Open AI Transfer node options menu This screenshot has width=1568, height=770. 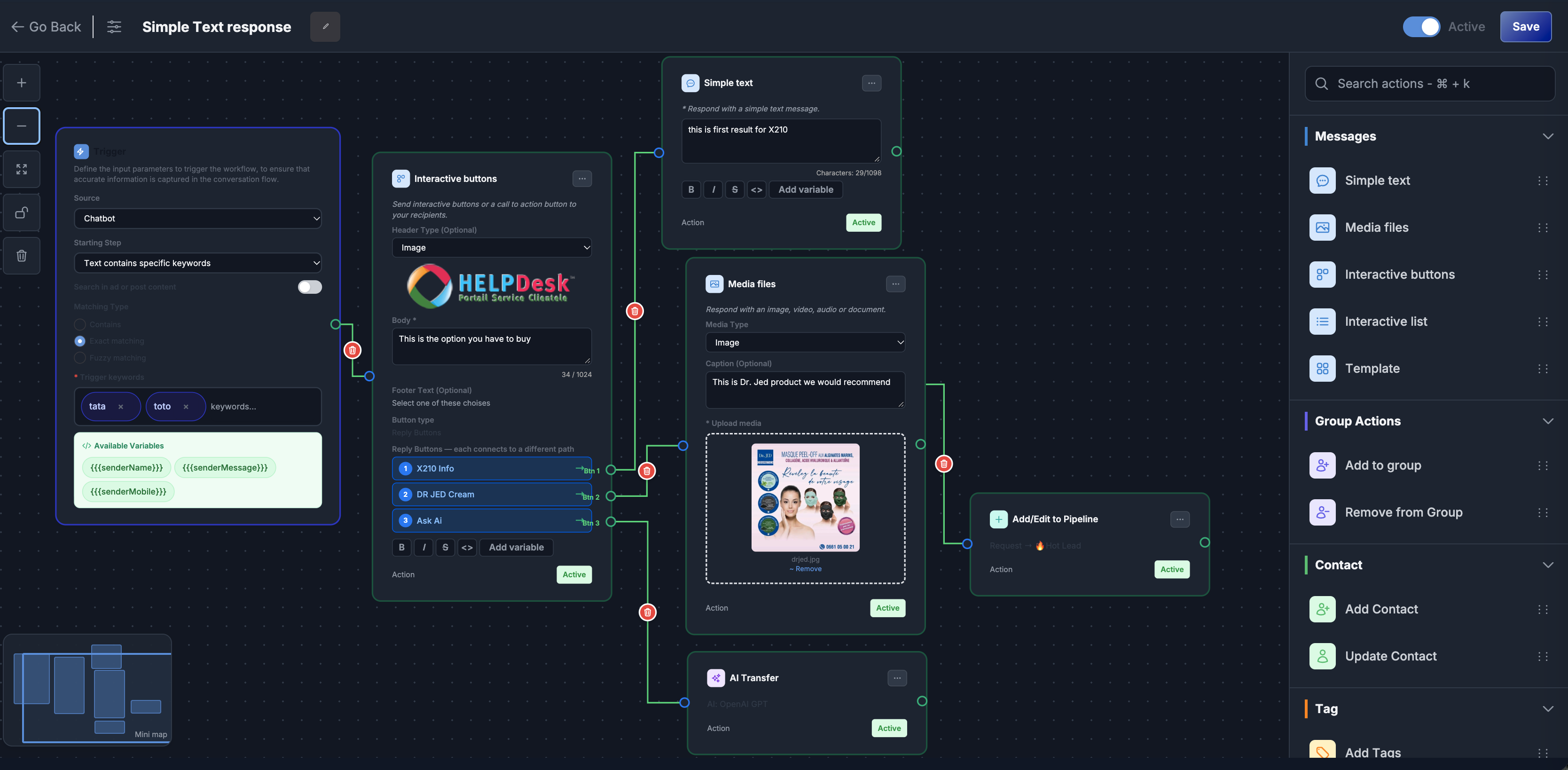897,678
